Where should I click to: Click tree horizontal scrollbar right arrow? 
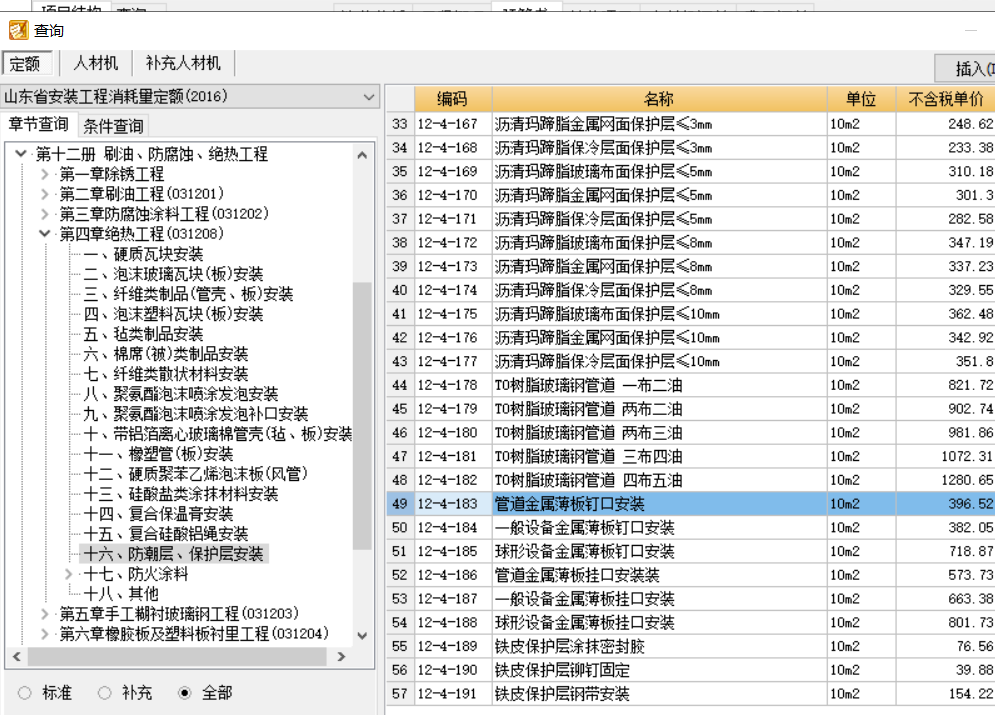point(341,657)
